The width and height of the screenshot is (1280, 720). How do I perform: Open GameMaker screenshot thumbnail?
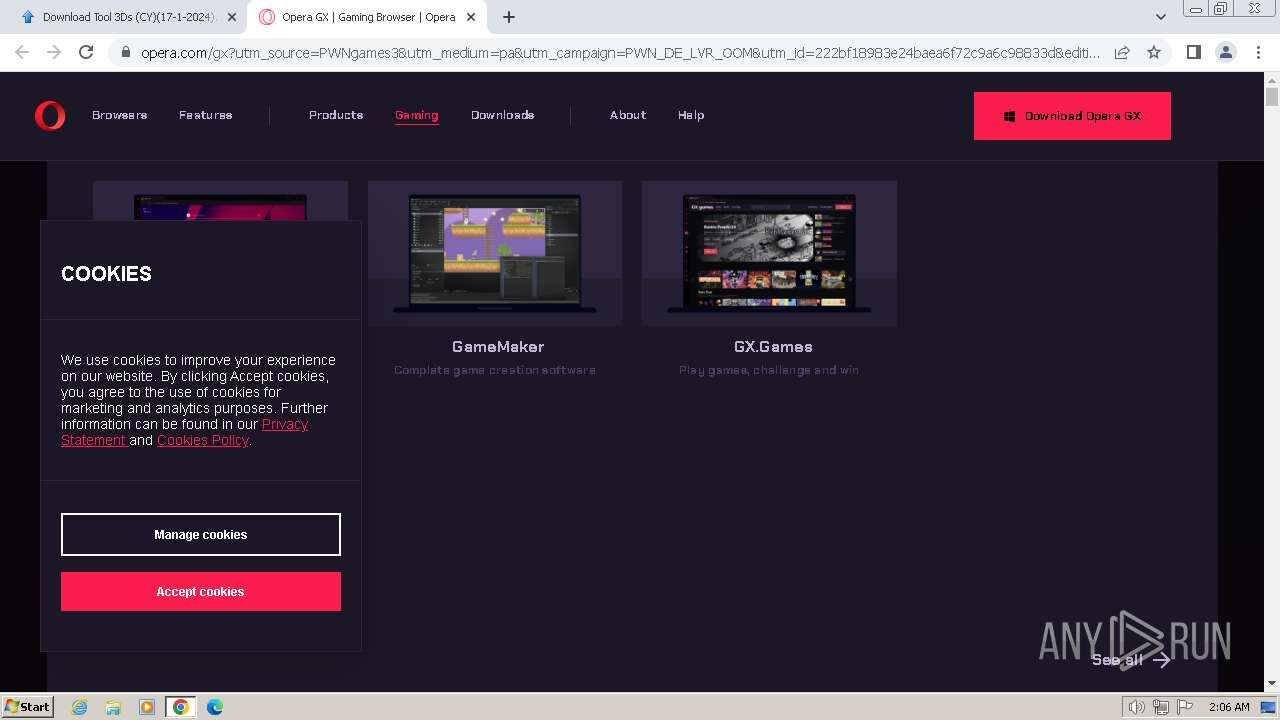pyautogui.click(x=495, y=253)
